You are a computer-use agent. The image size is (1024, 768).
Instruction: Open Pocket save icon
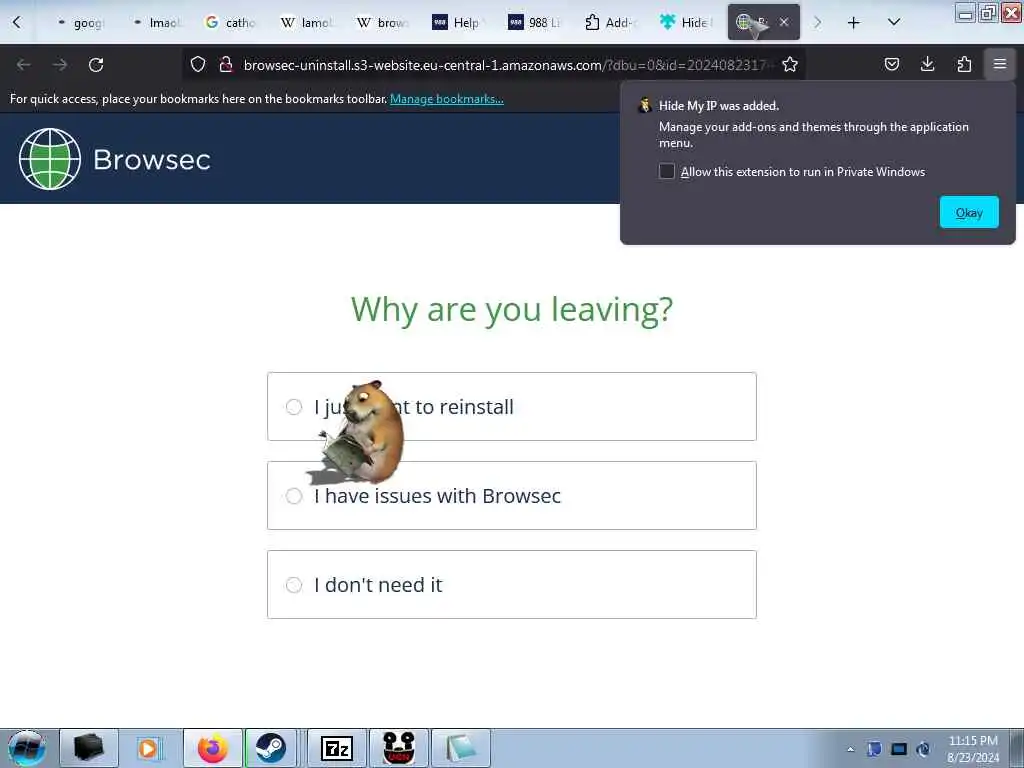892,64
